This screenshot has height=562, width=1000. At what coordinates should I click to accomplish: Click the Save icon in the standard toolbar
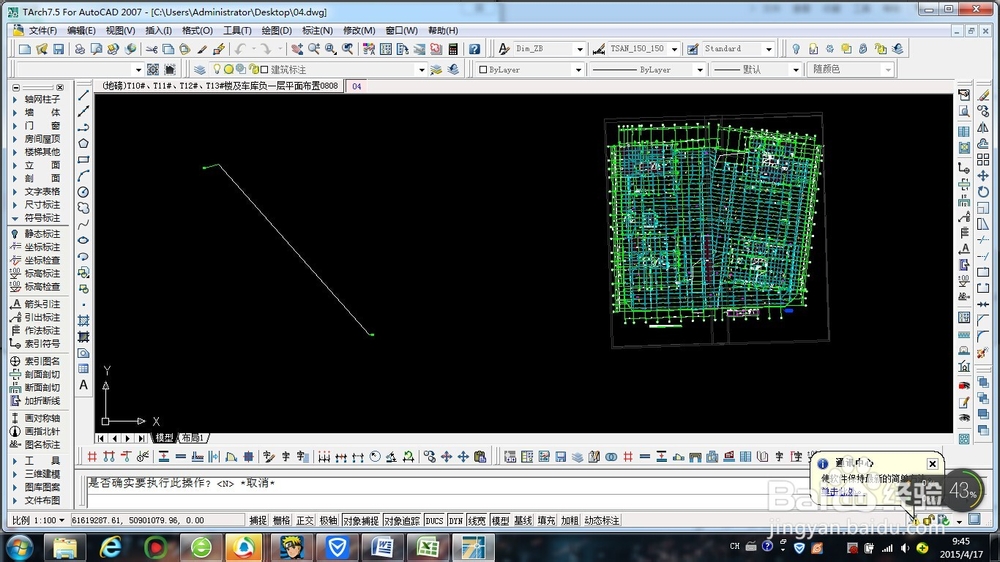click(59, 49)
